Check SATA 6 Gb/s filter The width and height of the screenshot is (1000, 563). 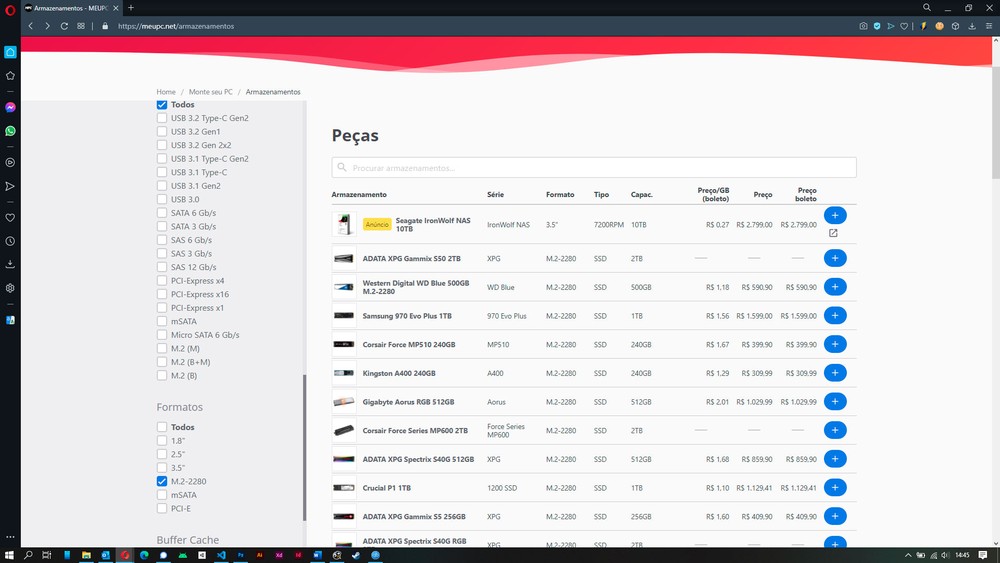coord(162,213)
